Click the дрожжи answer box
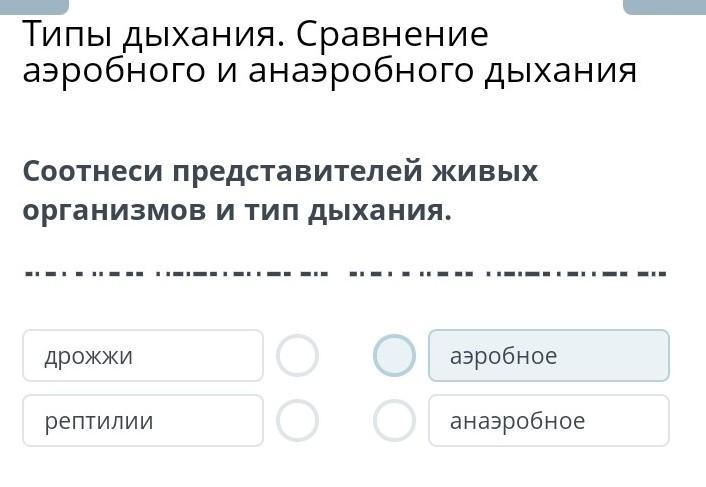706x487 pixels. click(x=143, y=356)
